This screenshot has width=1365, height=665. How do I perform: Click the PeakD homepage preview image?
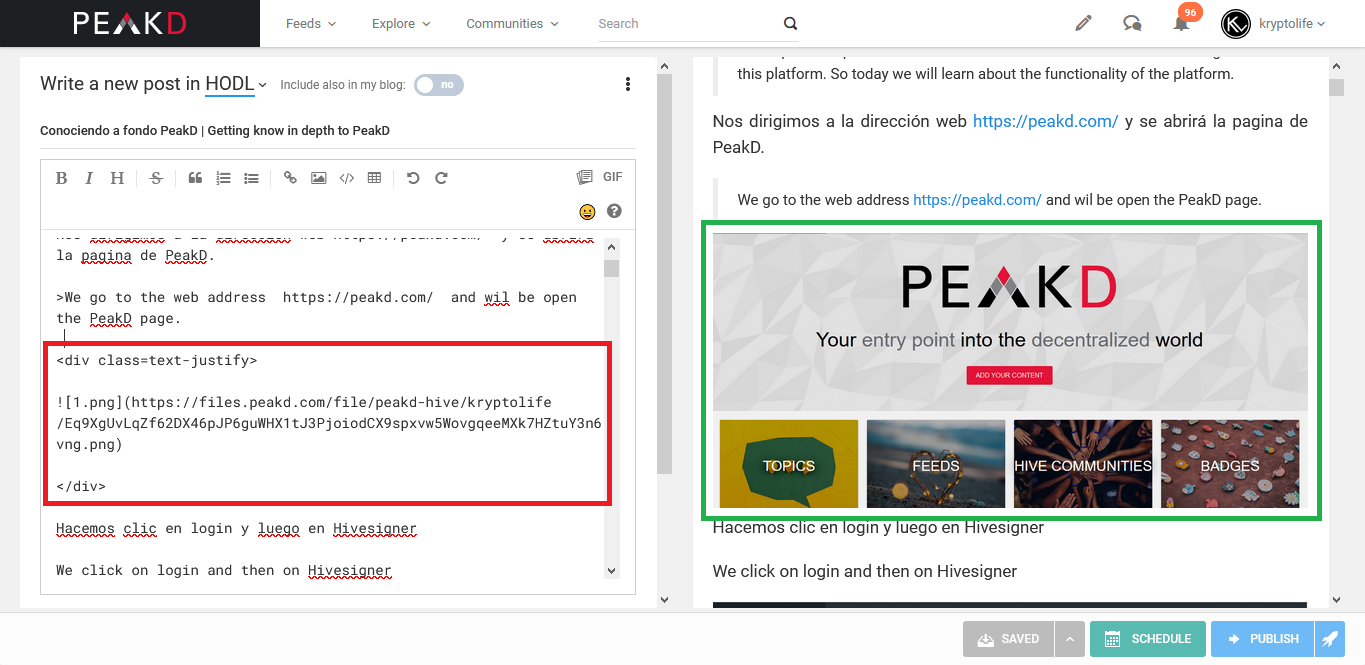[1010, 370]
